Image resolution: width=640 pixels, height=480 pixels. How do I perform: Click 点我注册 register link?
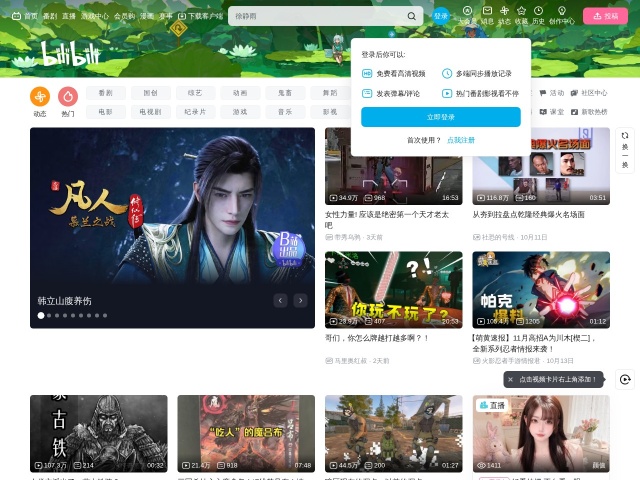pos(461,140)
